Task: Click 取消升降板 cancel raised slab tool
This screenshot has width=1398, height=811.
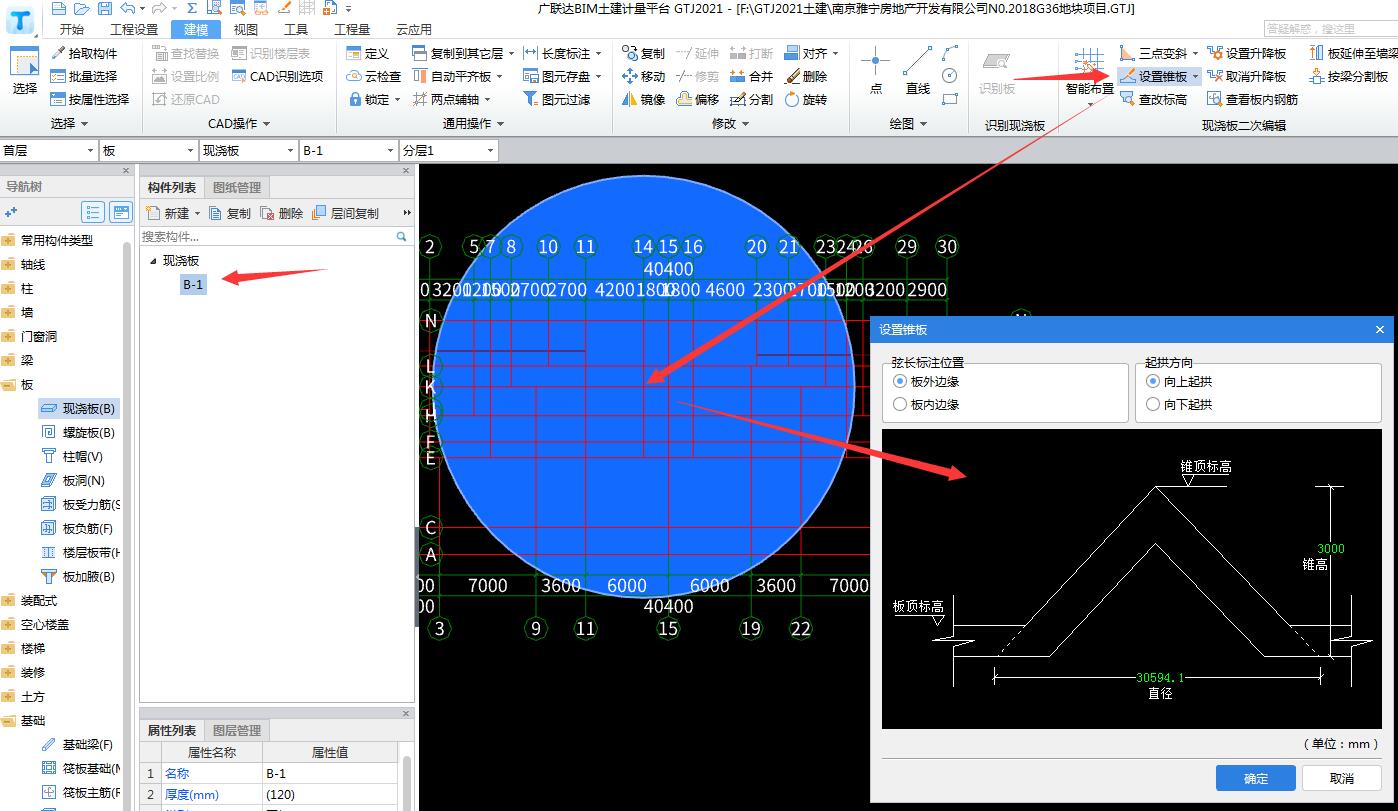Action: (1247, 76)
